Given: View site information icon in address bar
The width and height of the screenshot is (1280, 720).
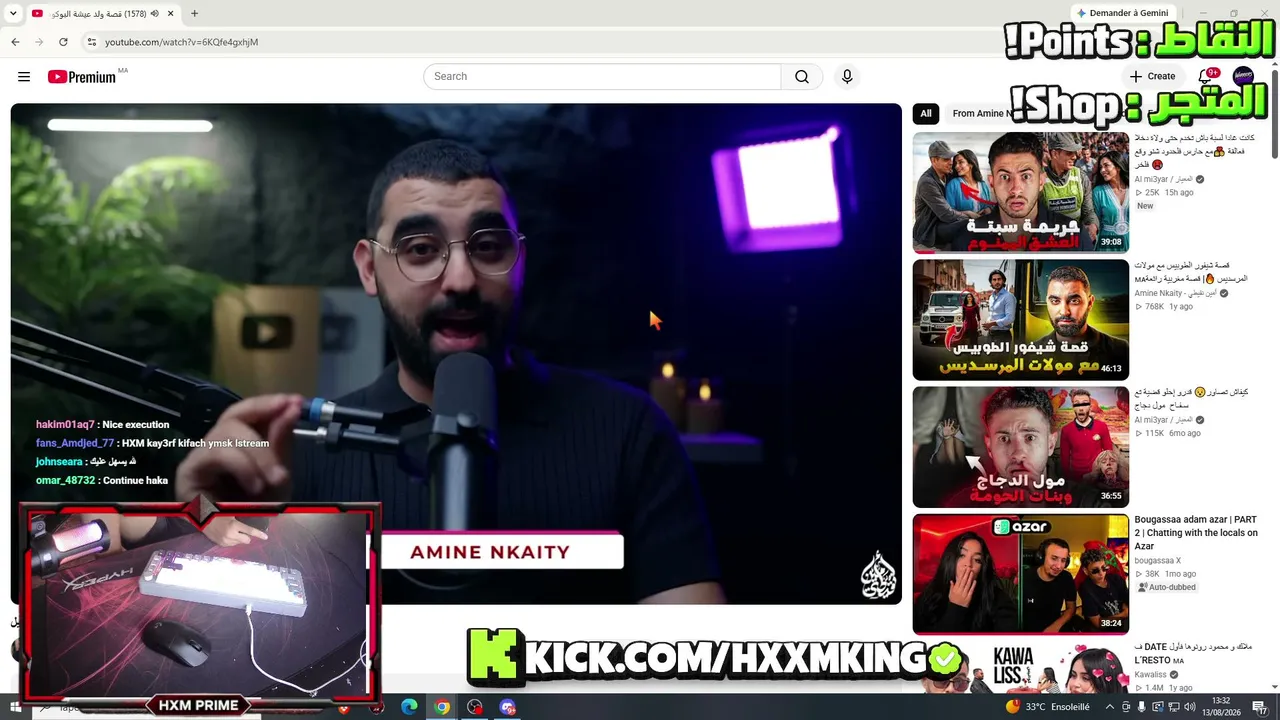Looking at the screenshot, I should [x=91, y=42].
